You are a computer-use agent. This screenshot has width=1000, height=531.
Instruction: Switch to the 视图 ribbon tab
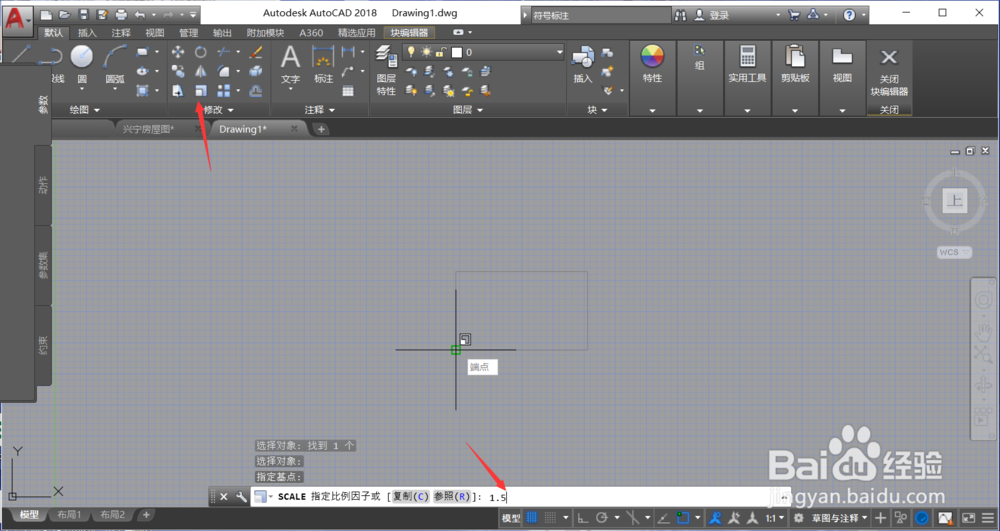(155, 33)
